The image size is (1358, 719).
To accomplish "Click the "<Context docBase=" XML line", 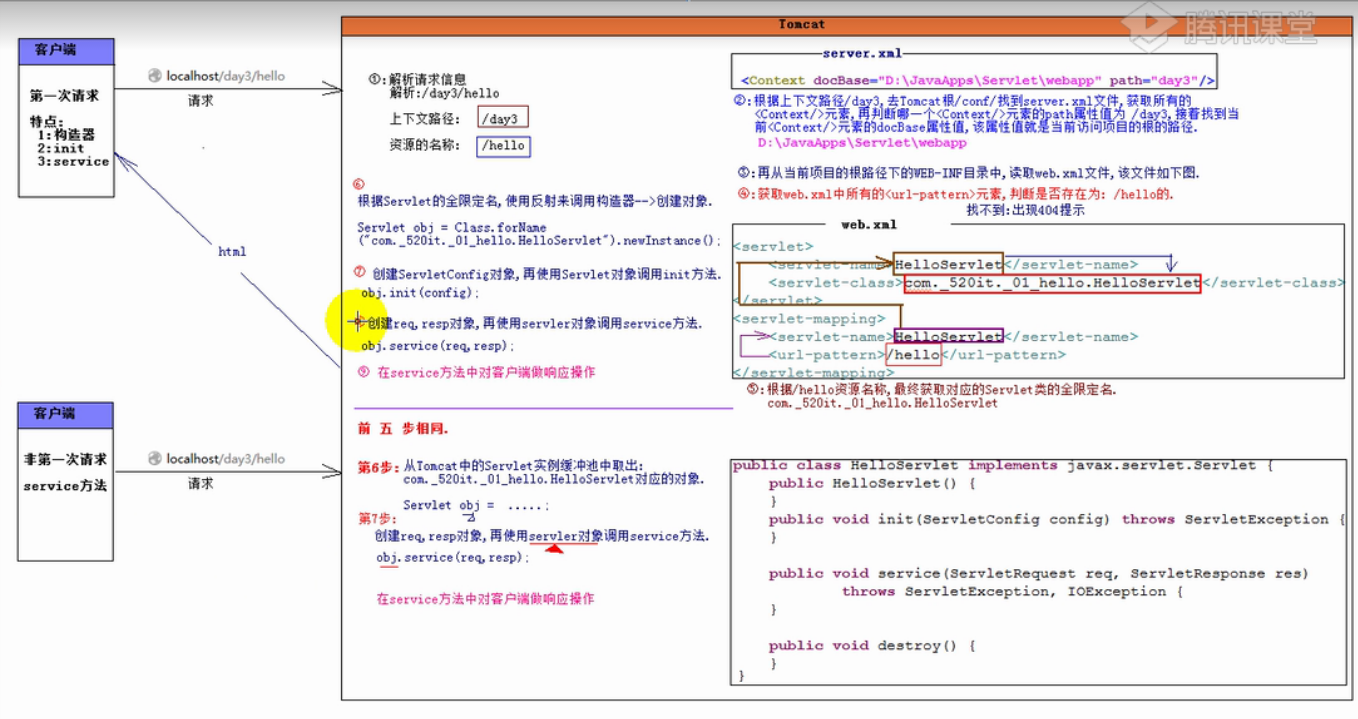I will [x=977, y=81].
